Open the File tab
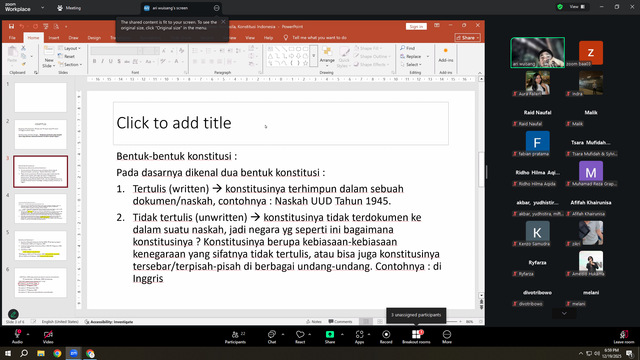This screenshot has width=640, height=360. click(12, 38)
